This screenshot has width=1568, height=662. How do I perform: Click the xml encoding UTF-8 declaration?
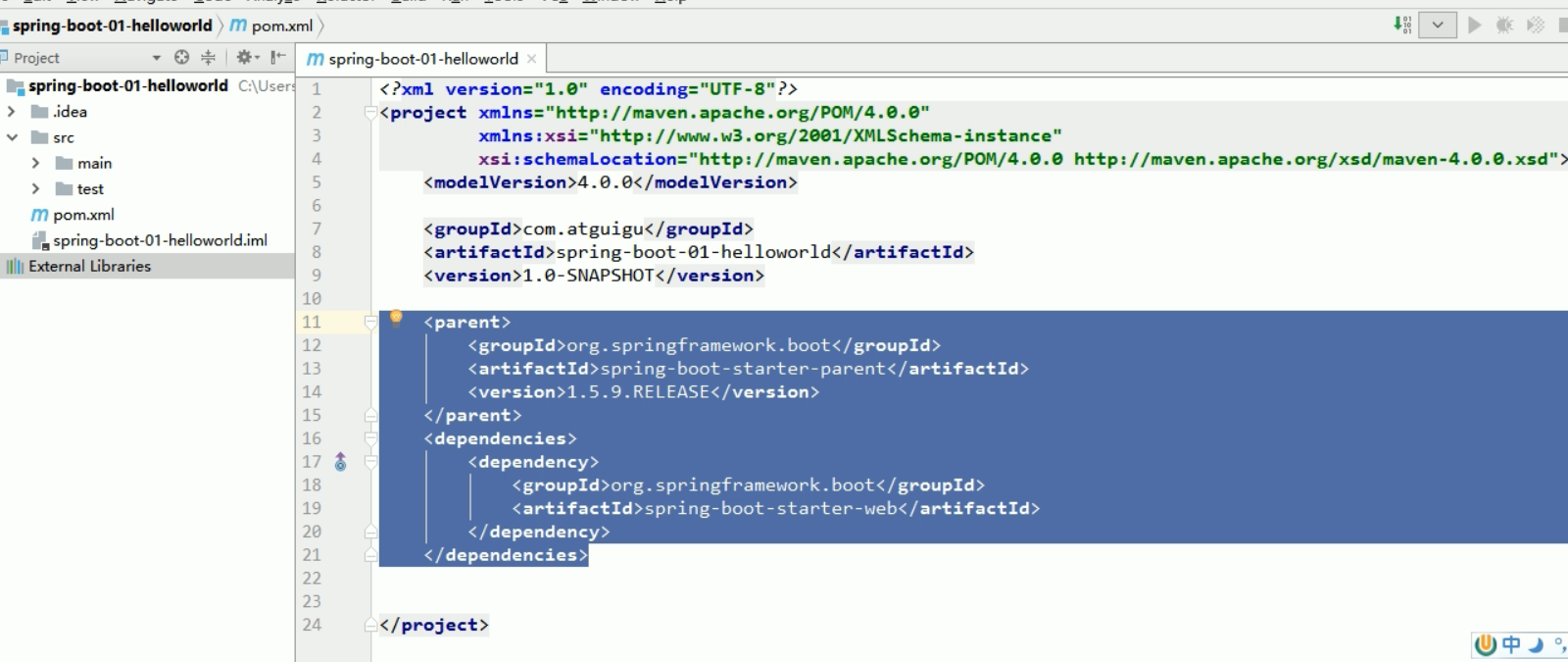coord(687,89)
